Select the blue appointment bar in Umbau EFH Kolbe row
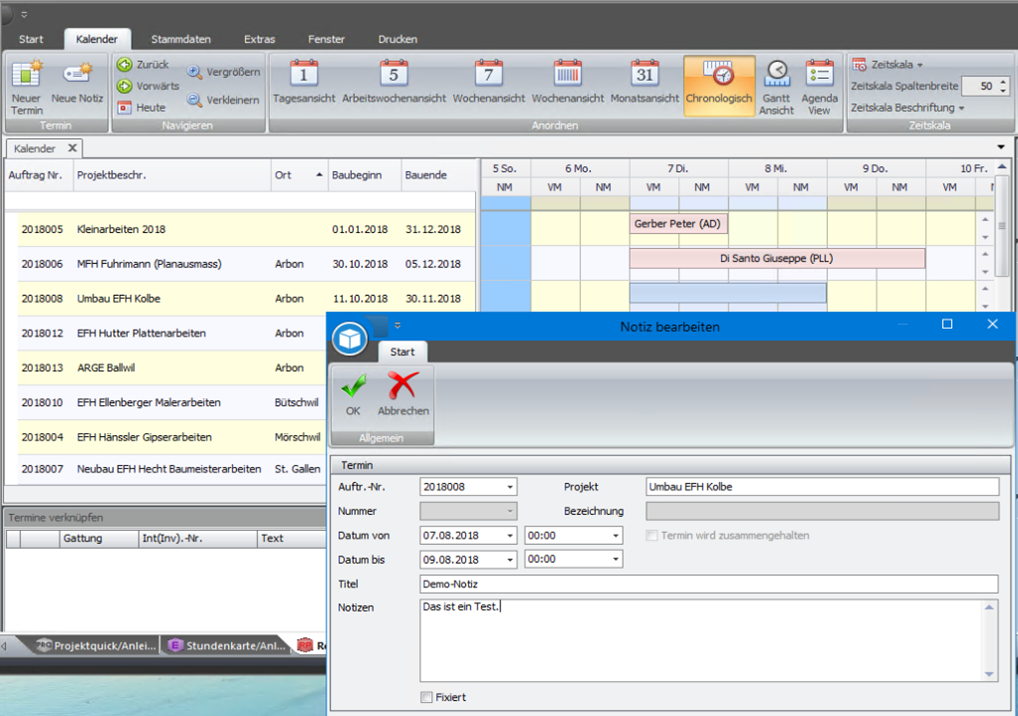The height and width of the screenshot is (716, 1018). pyautogui.click(x=727, y=293)
